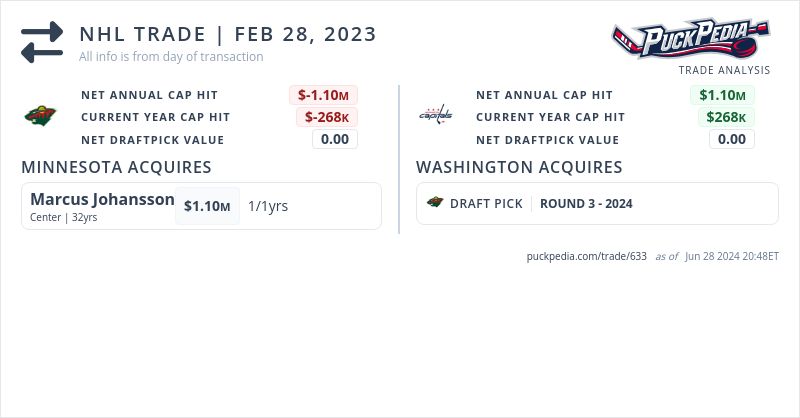Click Johansson's 1/1yrs contract term
The height and width of the screenshot is (418, 800).
point(268,206)
